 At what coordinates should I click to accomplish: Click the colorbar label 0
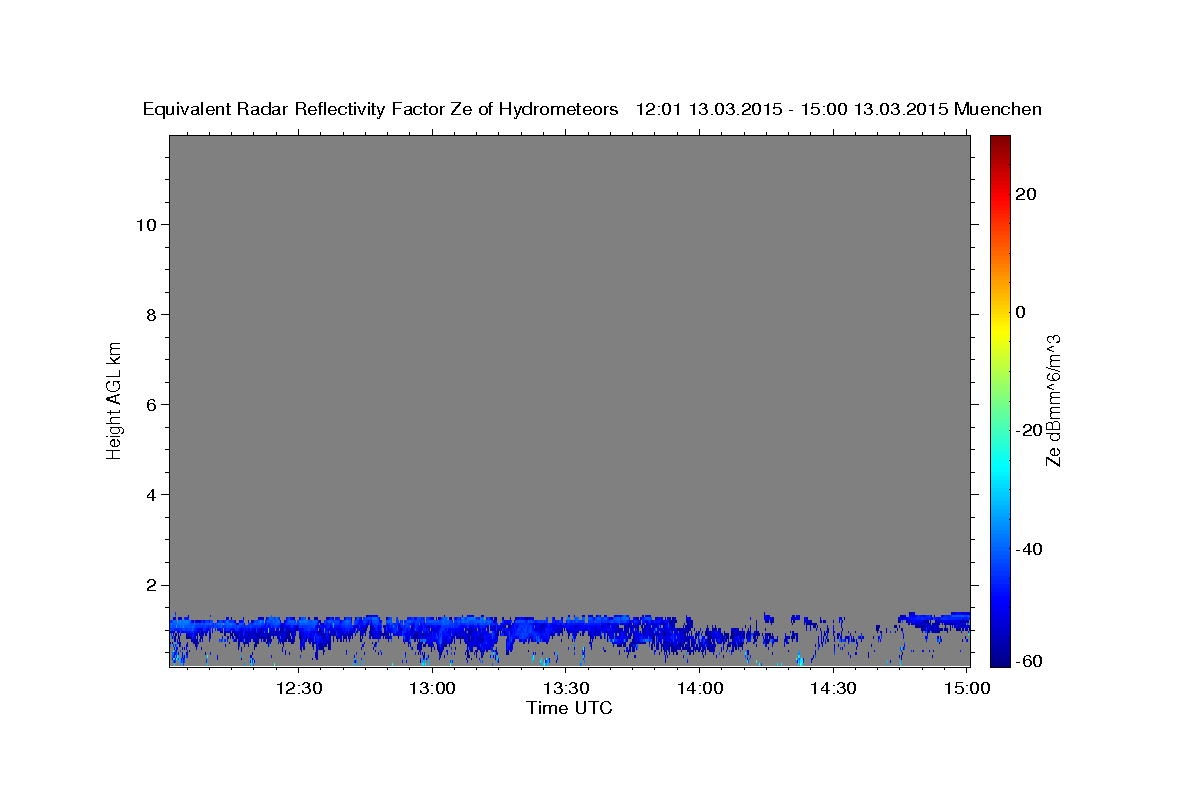coord(1021,312)
